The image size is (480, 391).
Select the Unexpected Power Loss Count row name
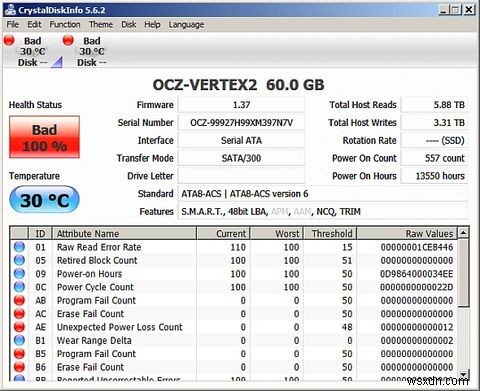[120, 327]
